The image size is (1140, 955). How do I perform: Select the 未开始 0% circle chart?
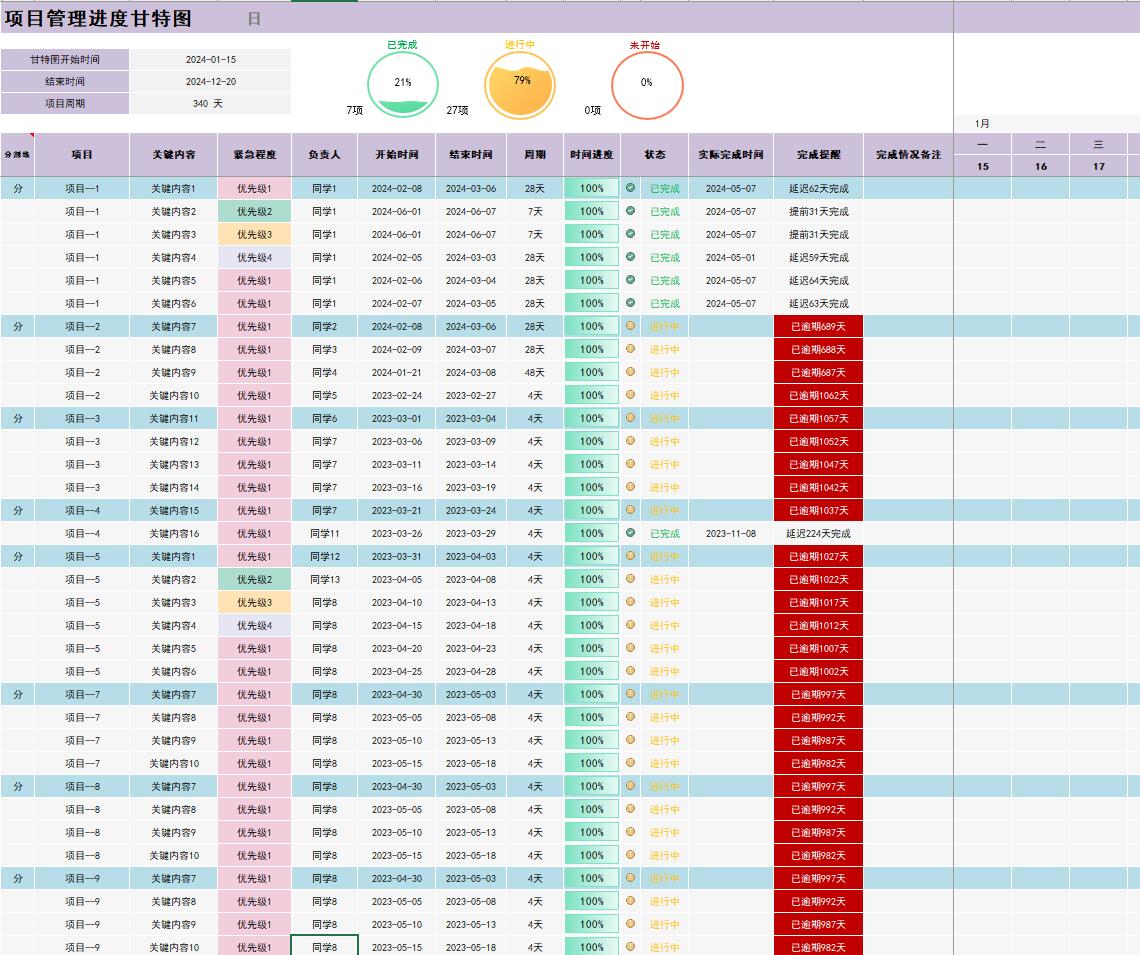(x=646, y=84)
